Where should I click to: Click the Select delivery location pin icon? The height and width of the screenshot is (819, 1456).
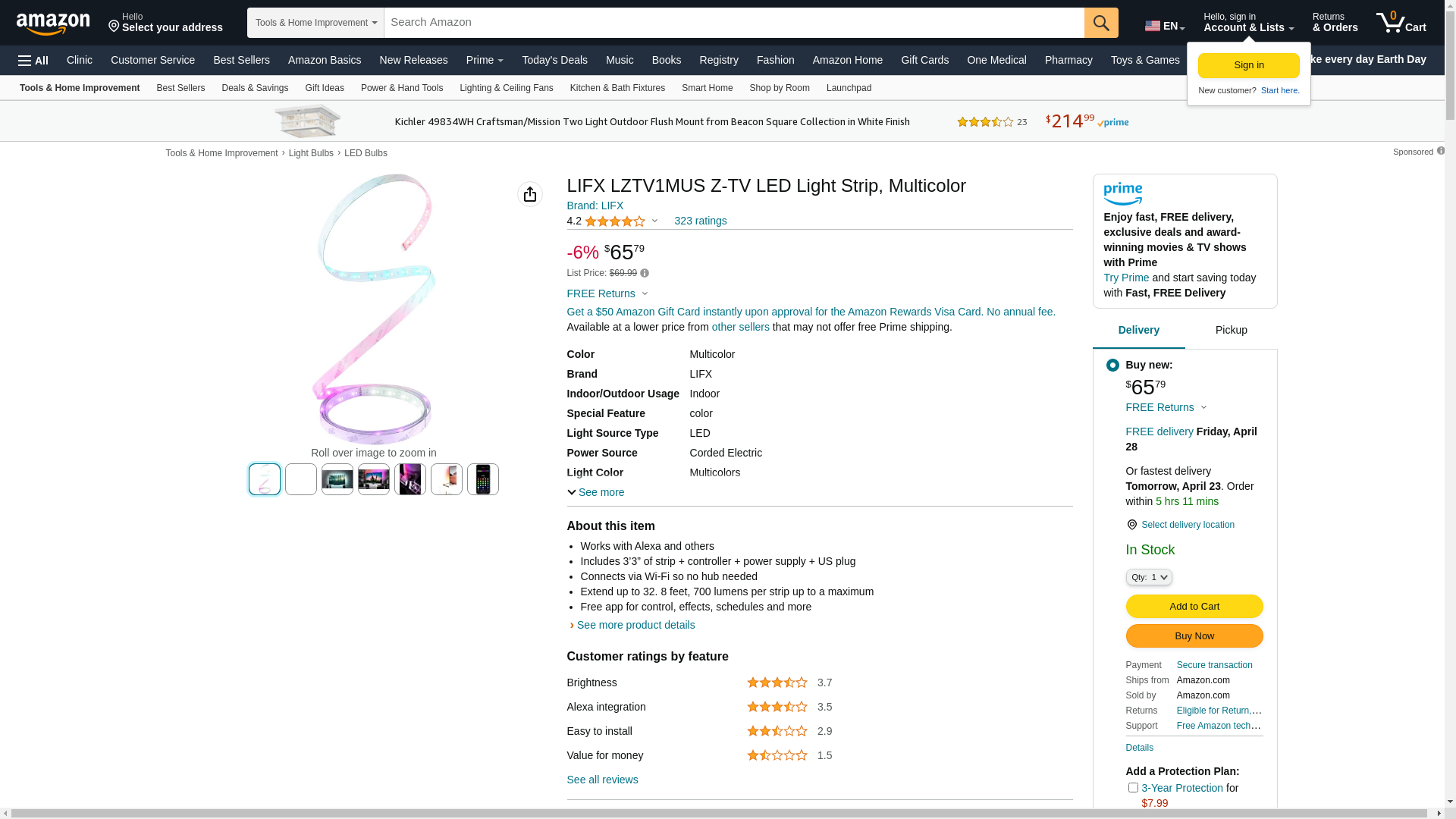pos(1131,525)
